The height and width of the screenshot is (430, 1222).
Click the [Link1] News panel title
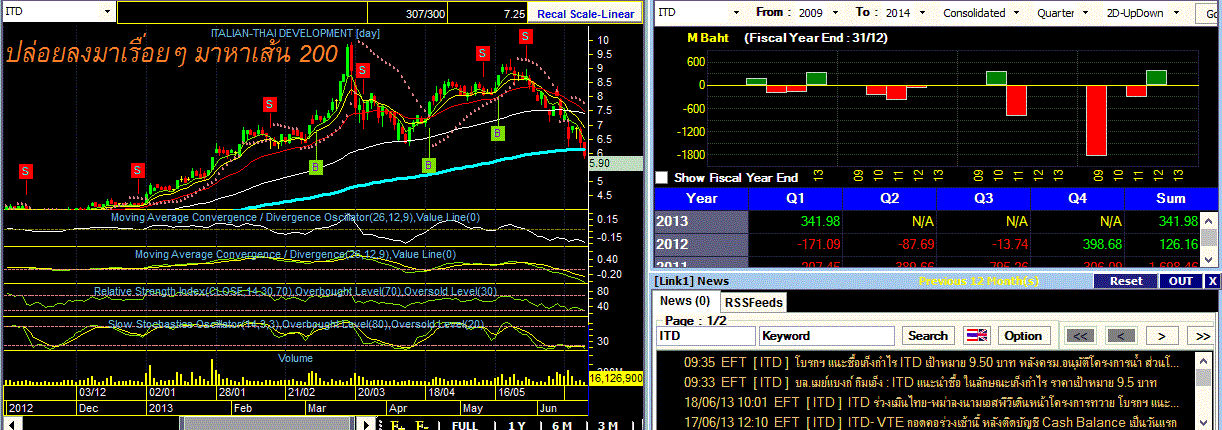pos(693,281)
